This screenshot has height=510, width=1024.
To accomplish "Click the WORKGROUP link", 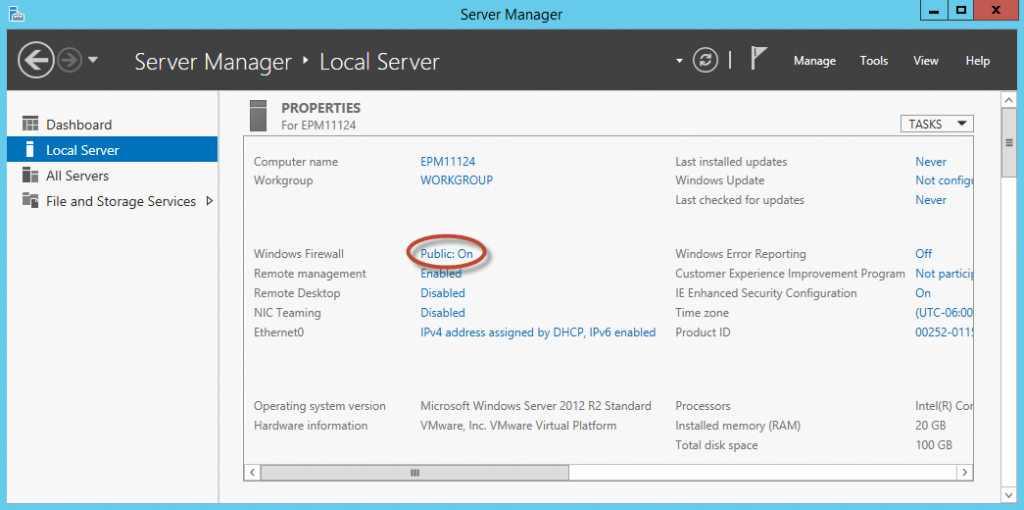I will [456, 180].
